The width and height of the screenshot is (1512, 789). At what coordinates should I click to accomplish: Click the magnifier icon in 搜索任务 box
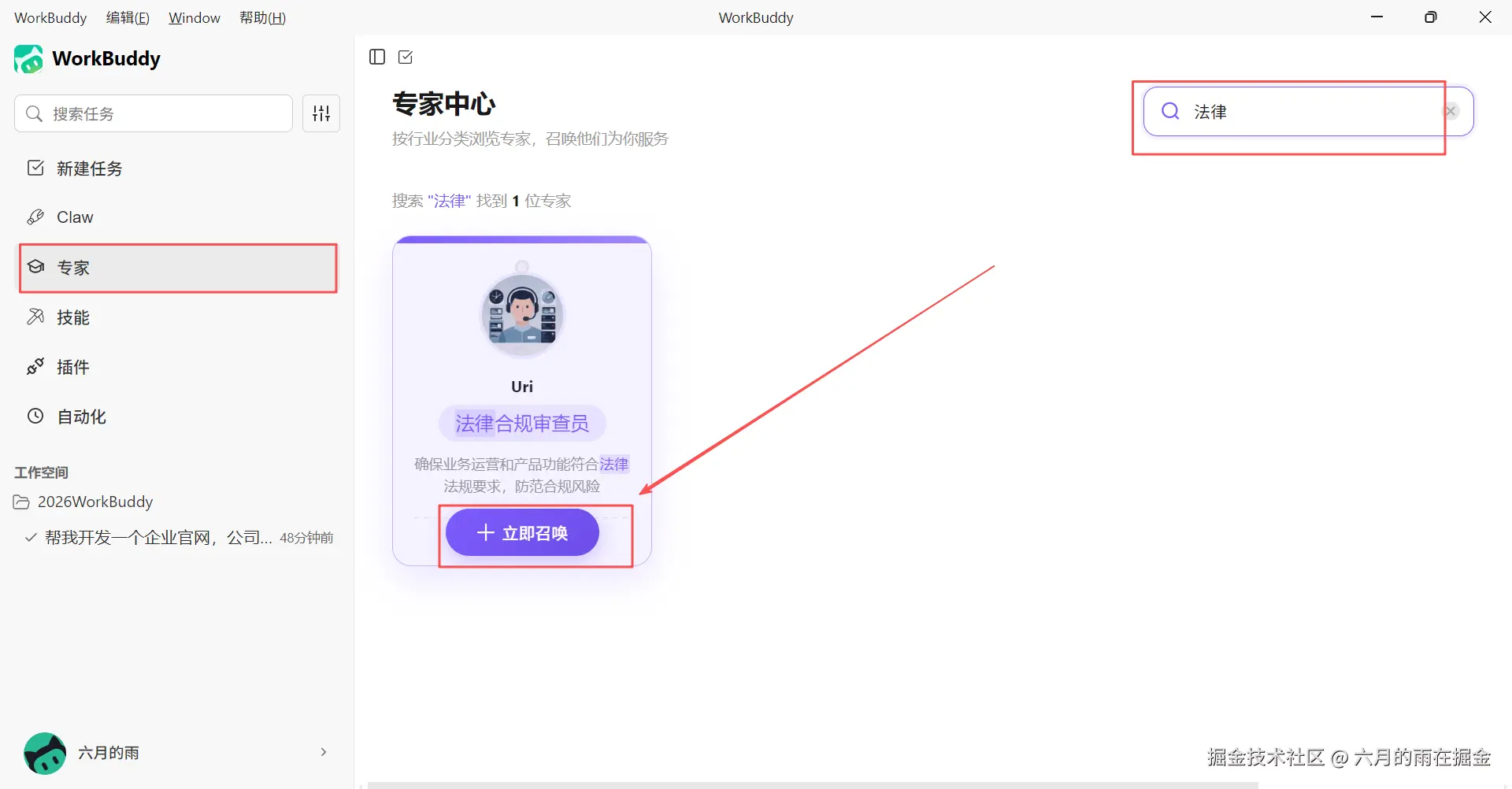[34, 113]
